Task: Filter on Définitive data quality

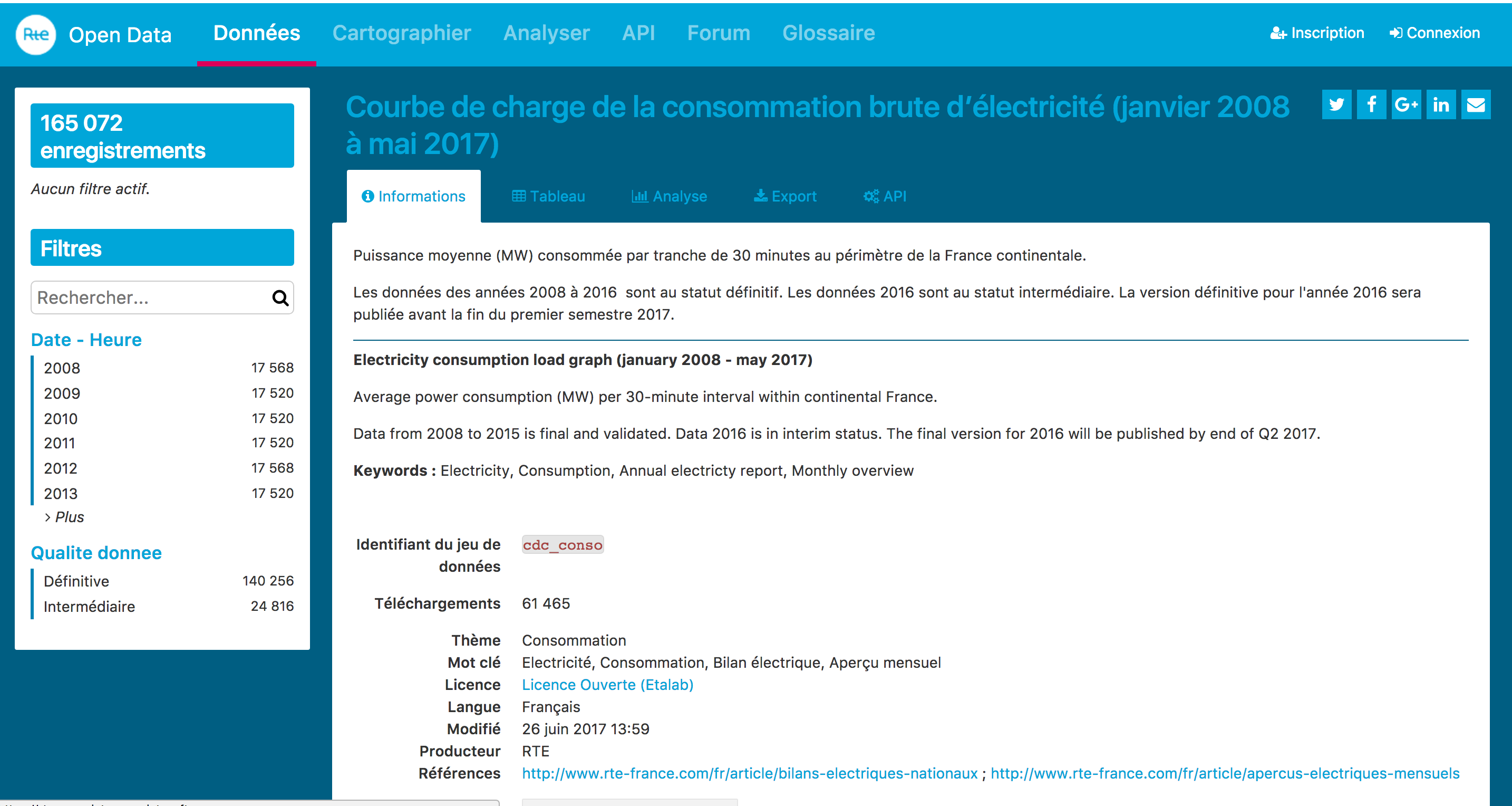Action: (x=76, y=581)
